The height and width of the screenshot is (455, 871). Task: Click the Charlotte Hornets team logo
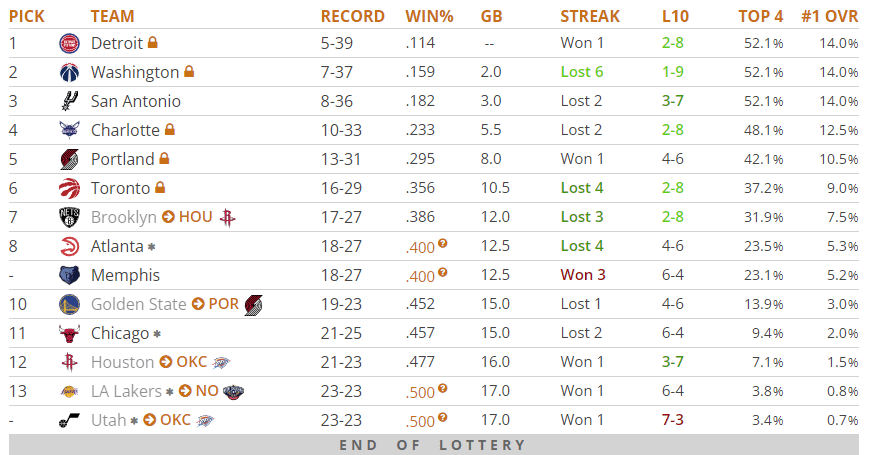click(68, 130)
